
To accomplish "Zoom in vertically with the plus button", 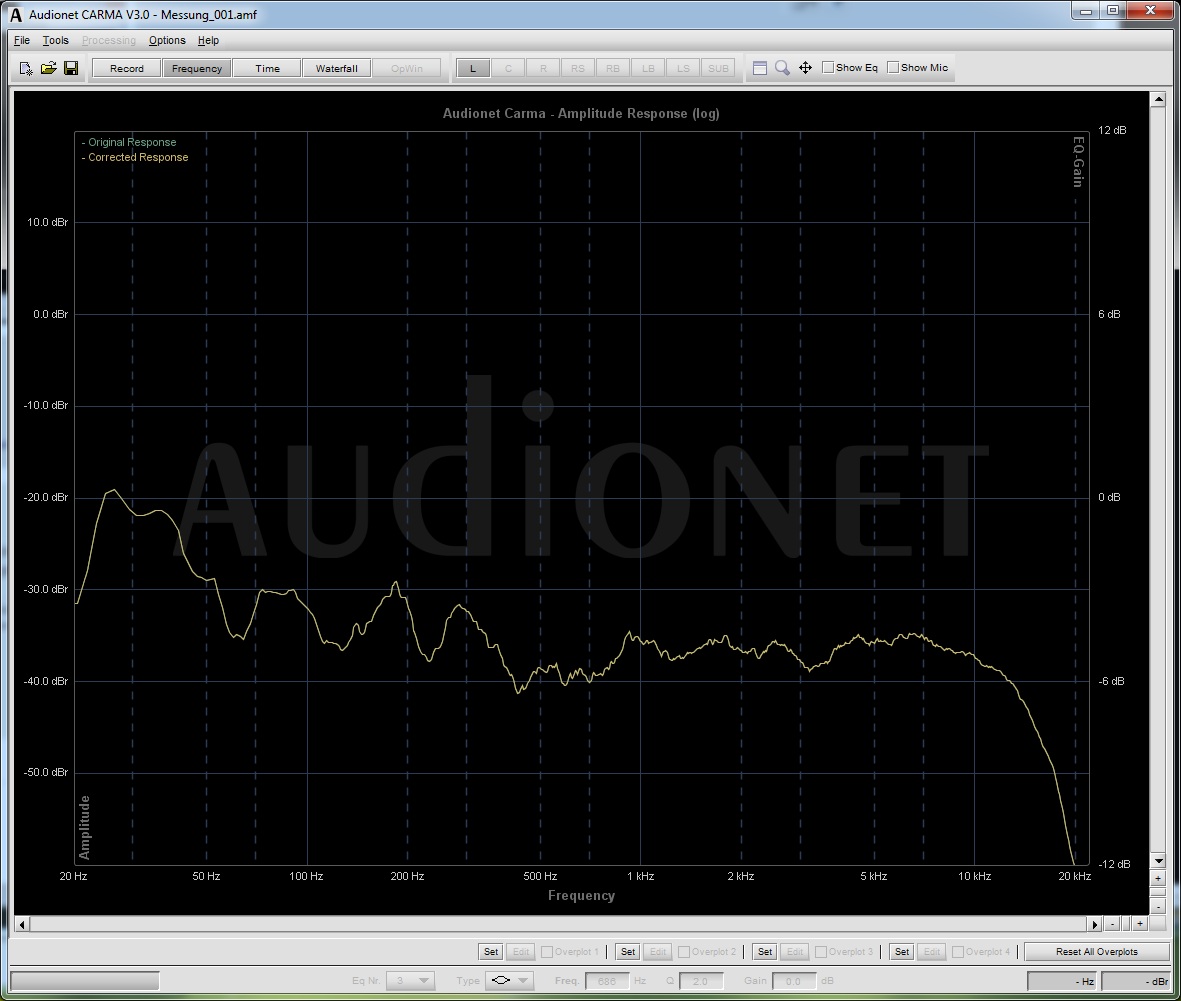I will click(x=1158, y=878).
